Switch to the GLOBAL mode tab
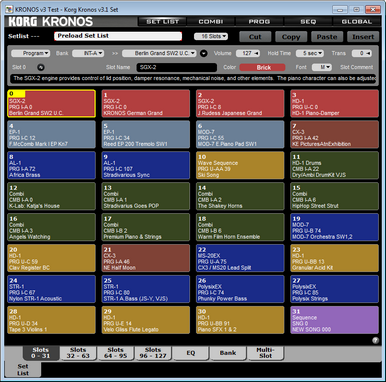This screenshot has width=386, height=382. pyautogui.click(x=356, y=22)
